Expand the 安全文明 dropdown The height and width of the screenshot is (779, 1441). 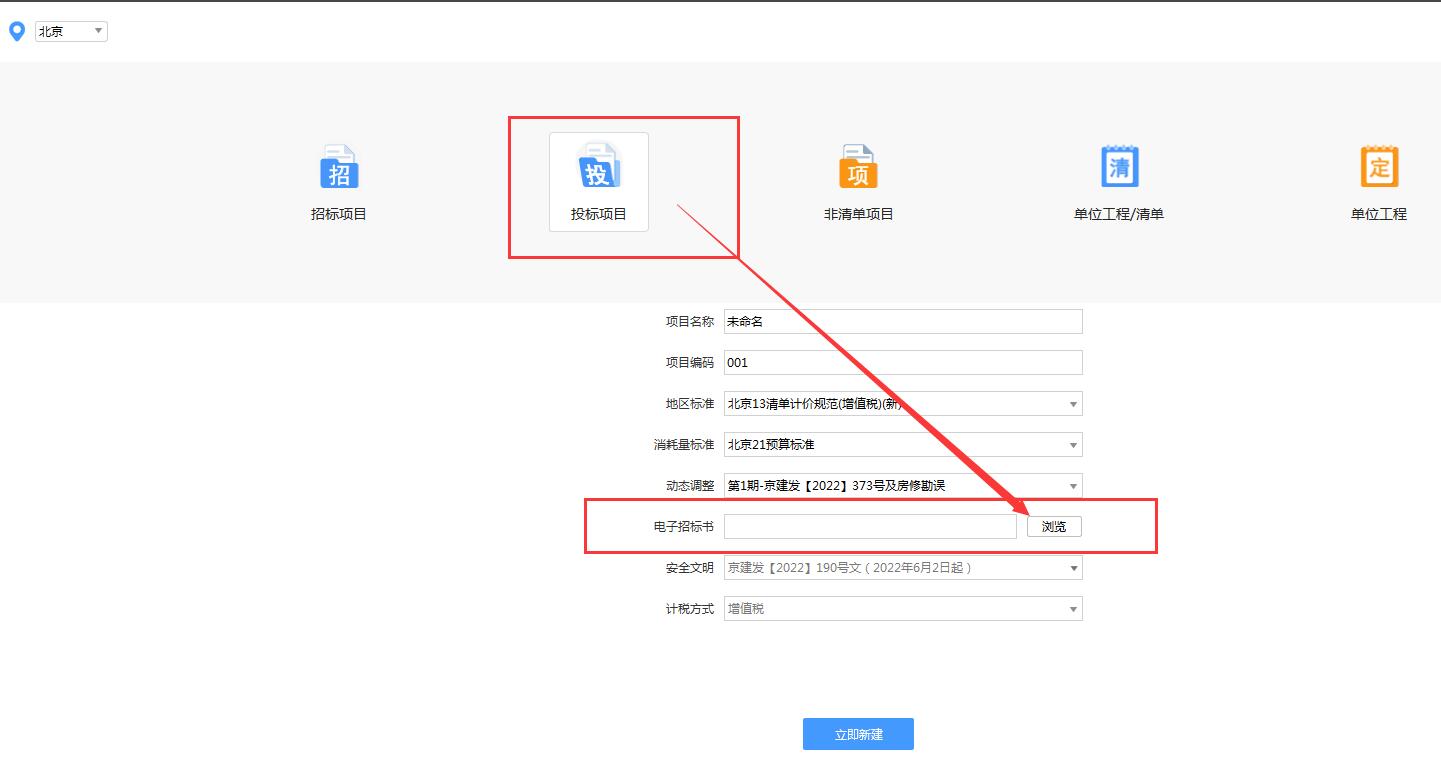tap(903, 568)
